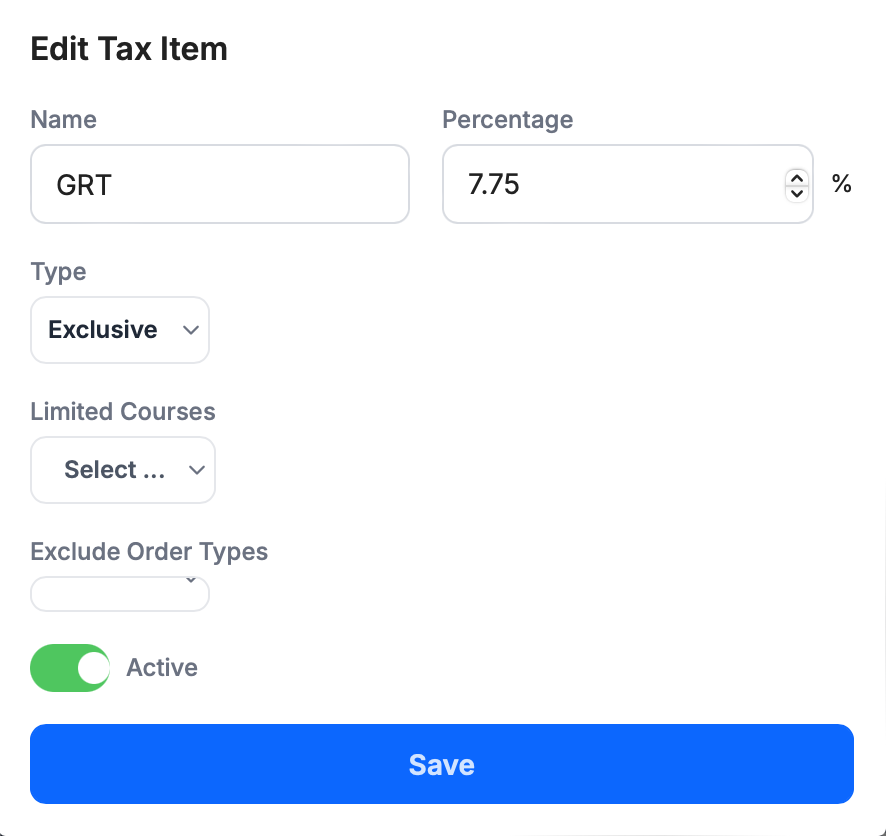This screenshot has height=836, width=886.
Task: Click the Name field label
Action: (63, 119)
